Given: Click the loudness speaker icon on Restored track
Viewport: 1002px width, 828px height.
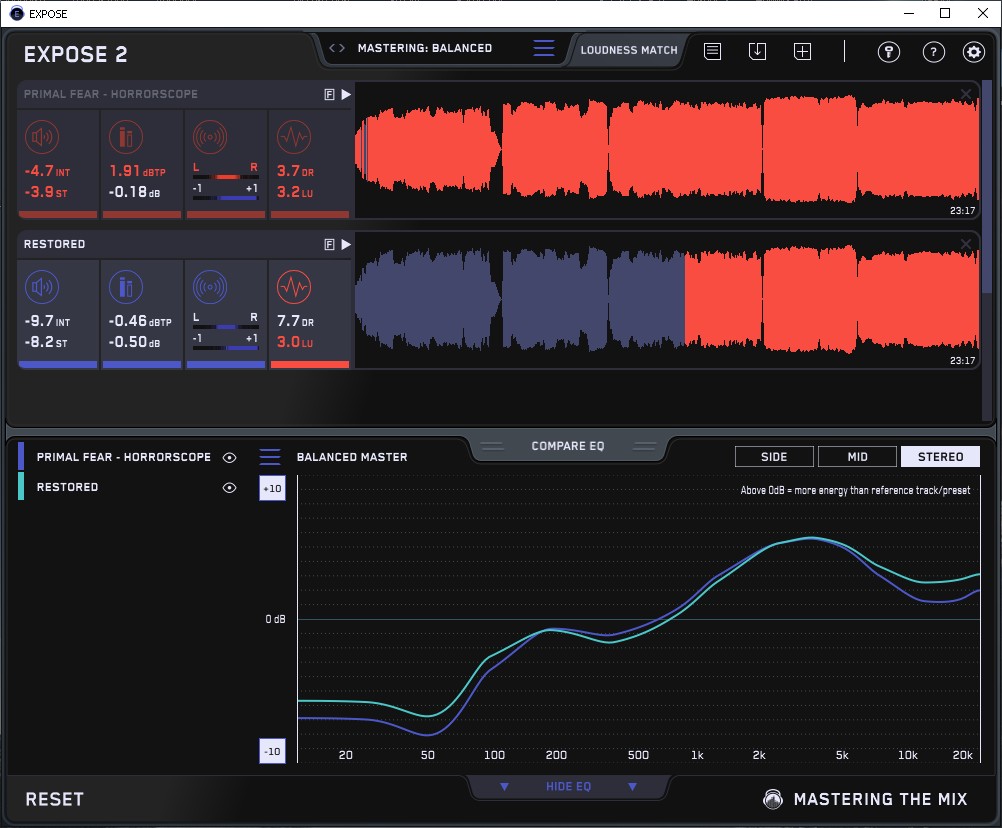Looking at the screenshot, I should (x=40, y=287).
